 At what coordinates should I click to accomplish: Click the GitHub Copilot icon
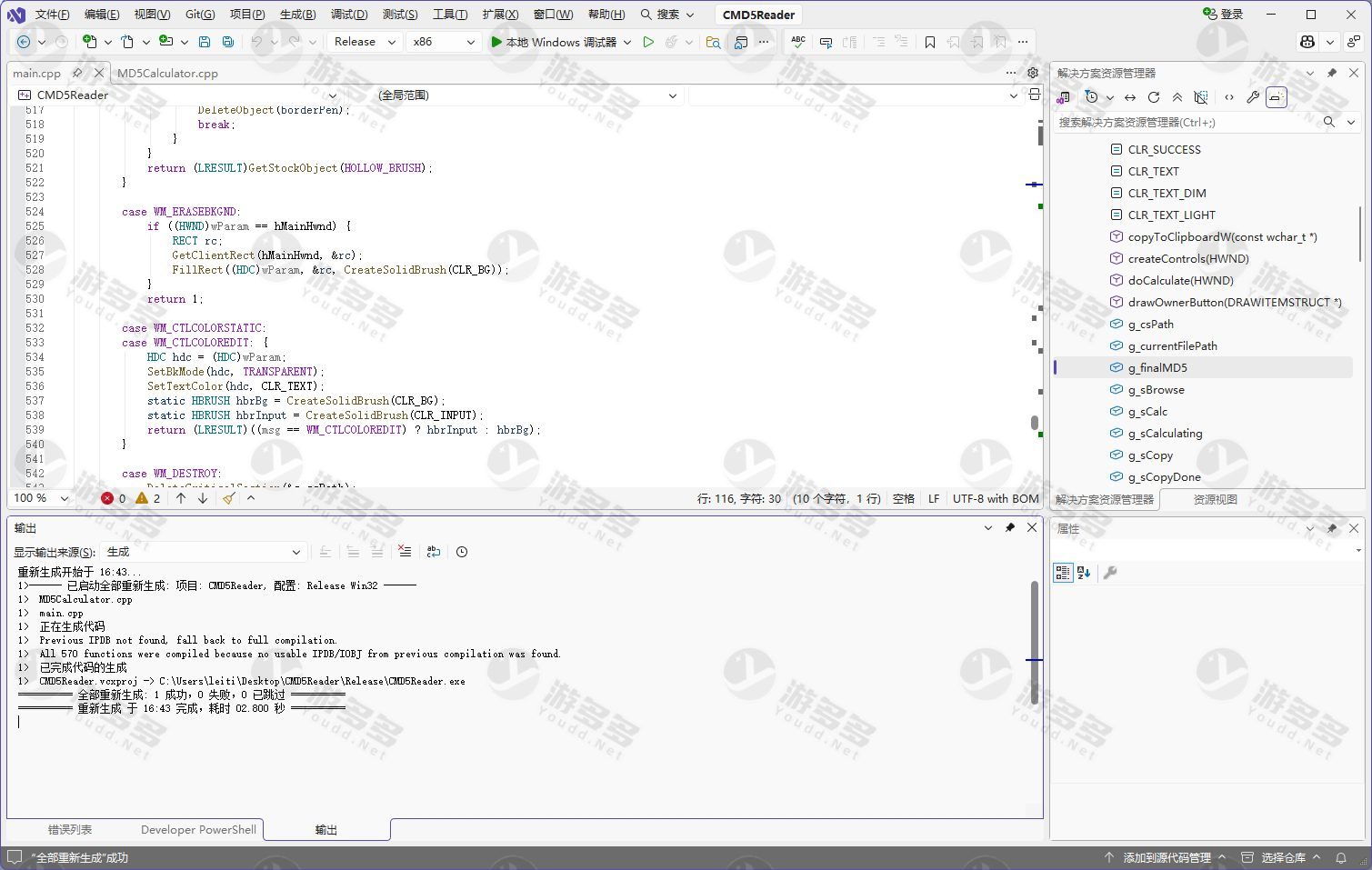pyautogui.click(x=1307, y=42)
